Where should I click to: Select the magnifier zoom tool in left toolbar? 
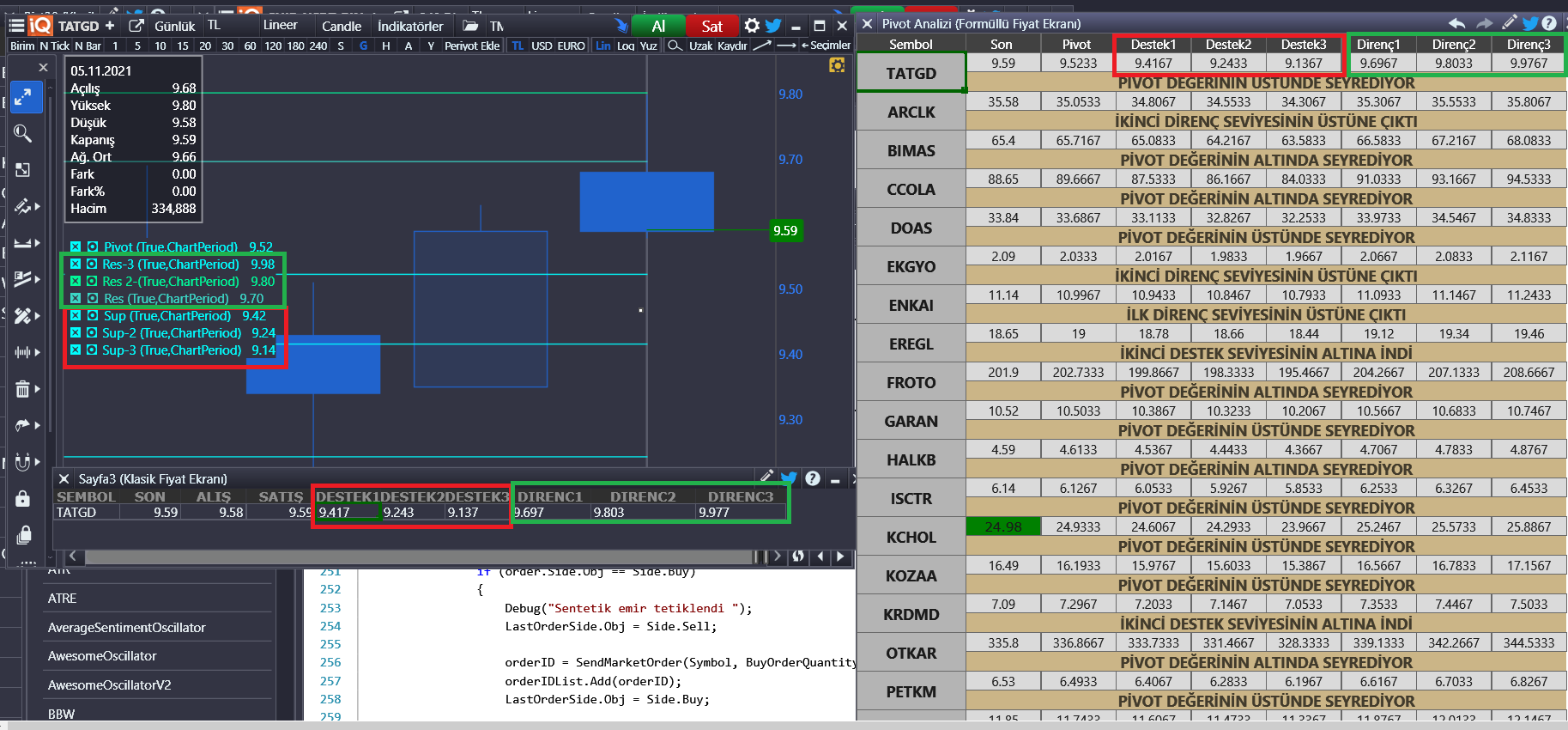point(23,133)
